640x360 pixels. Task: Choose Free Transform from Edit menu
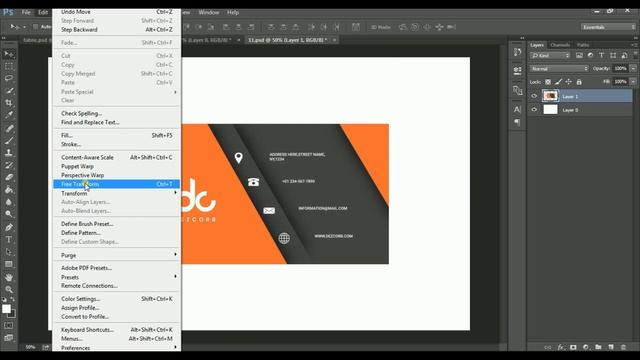[117, 184]
